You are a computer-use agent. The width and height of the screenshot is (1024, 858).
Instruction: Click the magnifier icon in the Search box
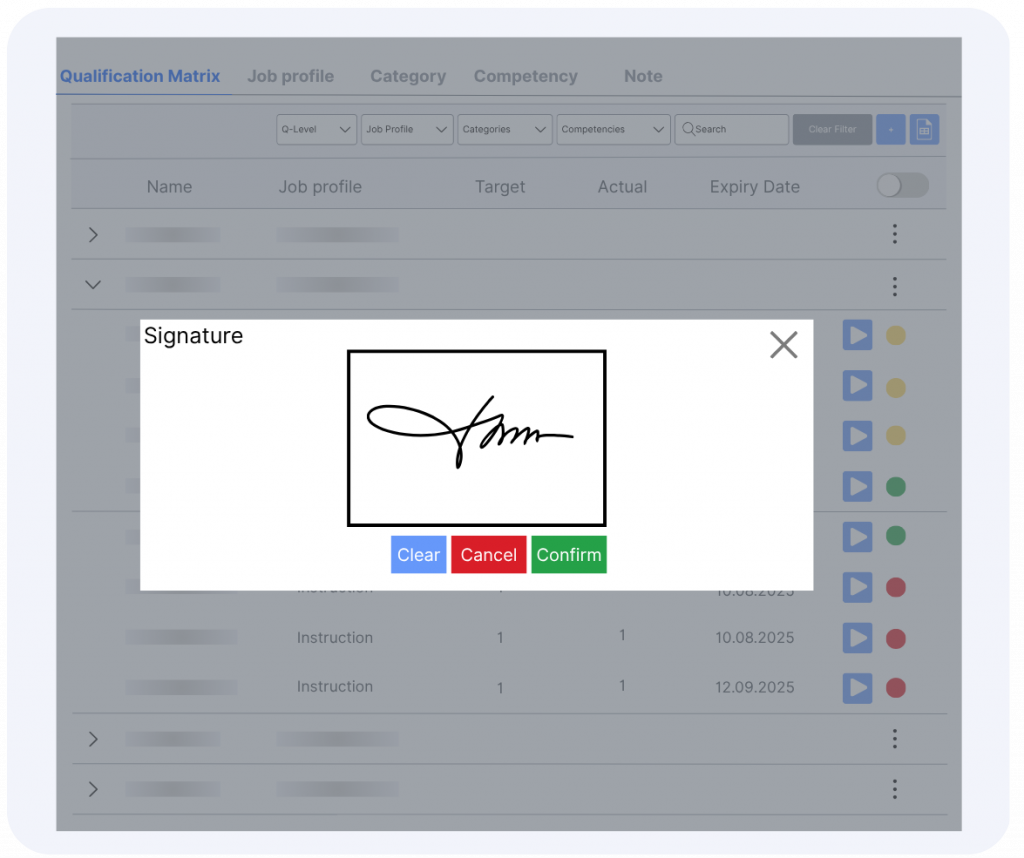pyautogui.click(x=687, y=129)
